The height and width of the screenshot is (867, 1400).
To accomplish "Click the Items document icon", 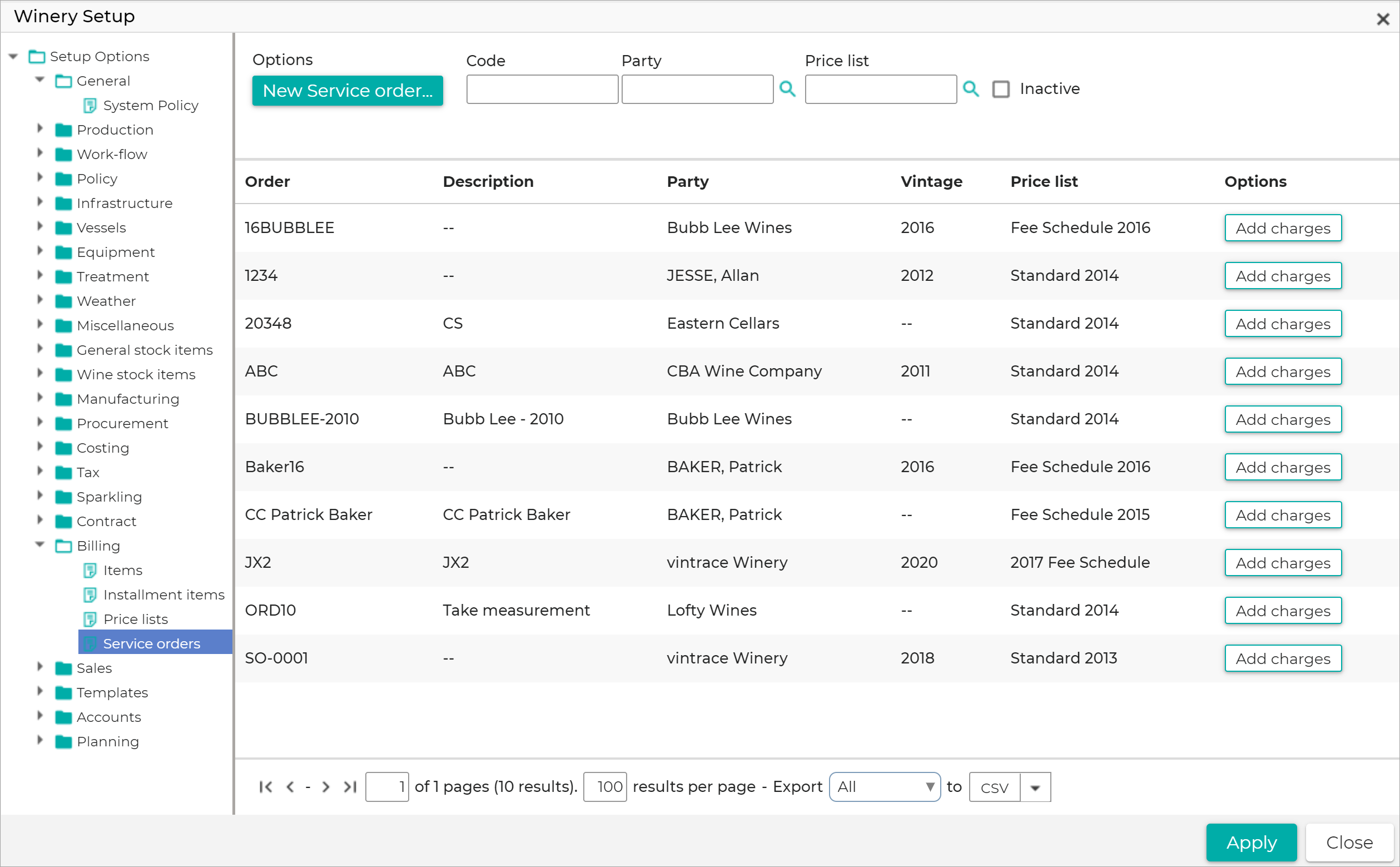I will (x=90, y=571).
